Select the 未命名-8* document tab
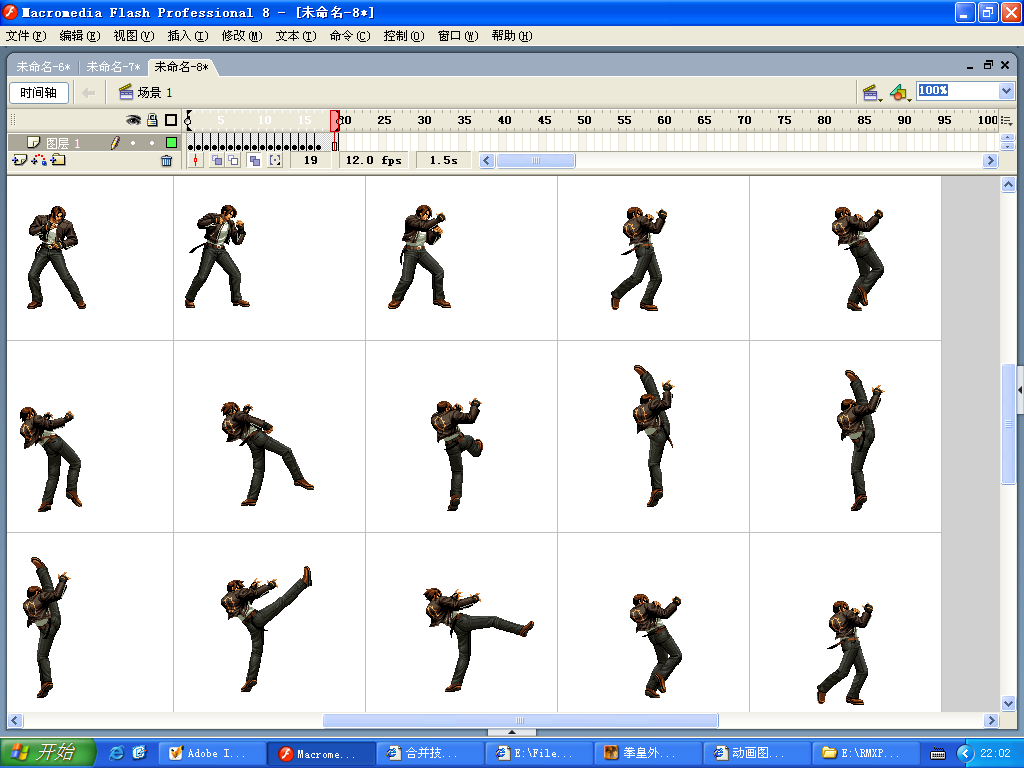Viewport: 1024px width, 768px height. click(x=182, y=67)
